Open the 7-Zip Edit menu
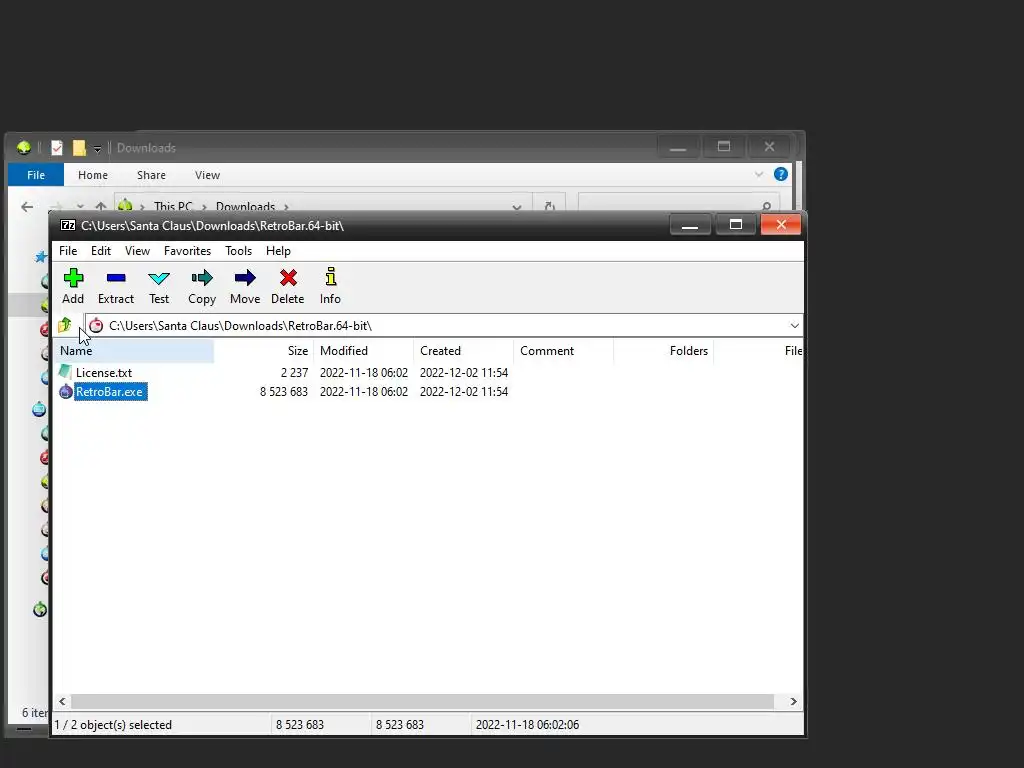 101,251
